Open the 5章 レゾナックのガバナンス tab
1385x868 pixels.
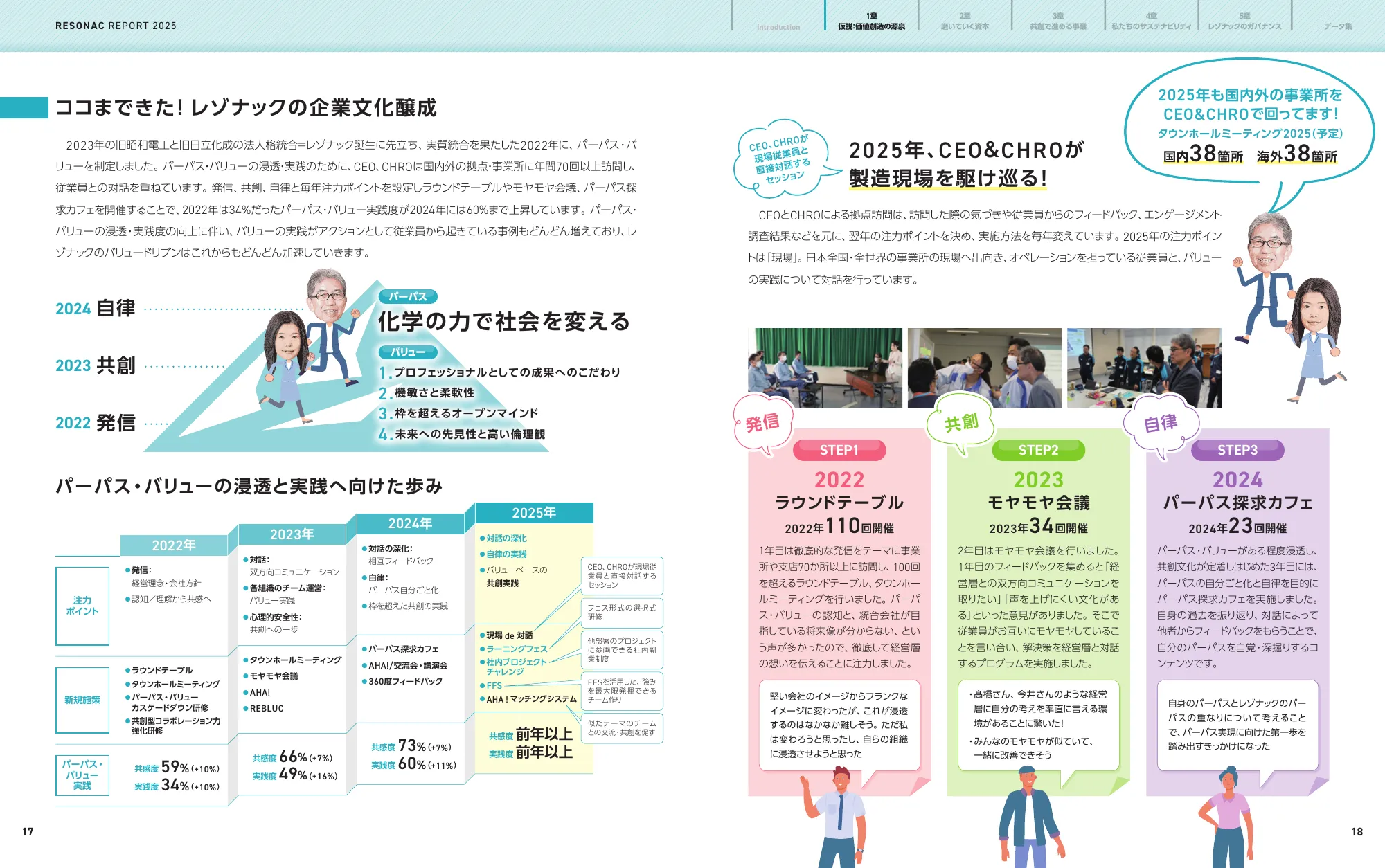(1244, 21)
